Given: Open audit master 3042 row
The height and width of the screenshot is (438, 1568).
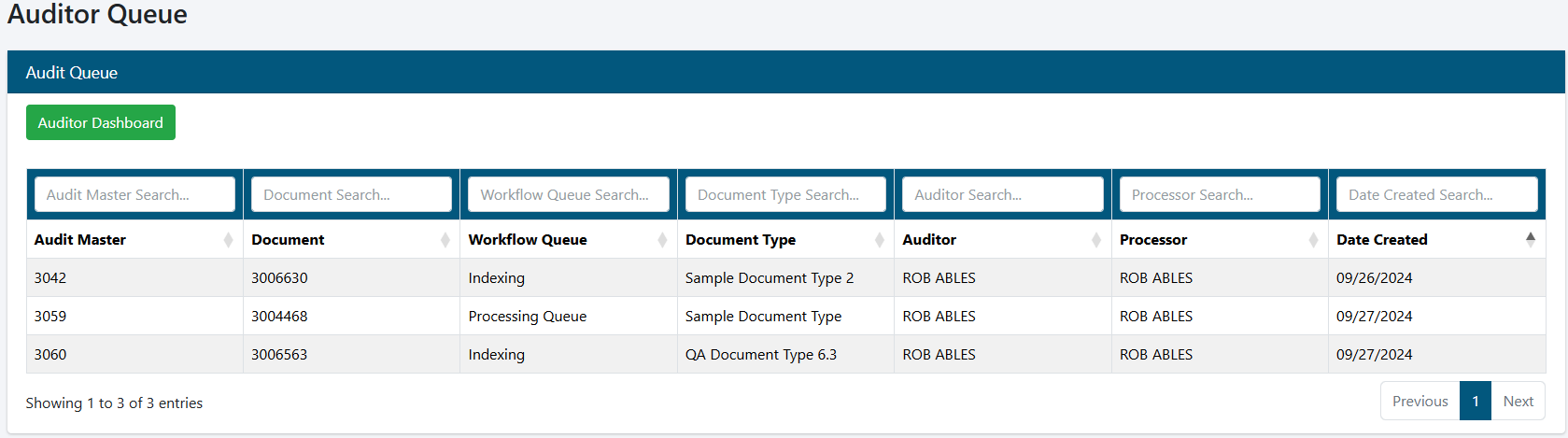Looking at the screenshot, I should coord(50,277).
